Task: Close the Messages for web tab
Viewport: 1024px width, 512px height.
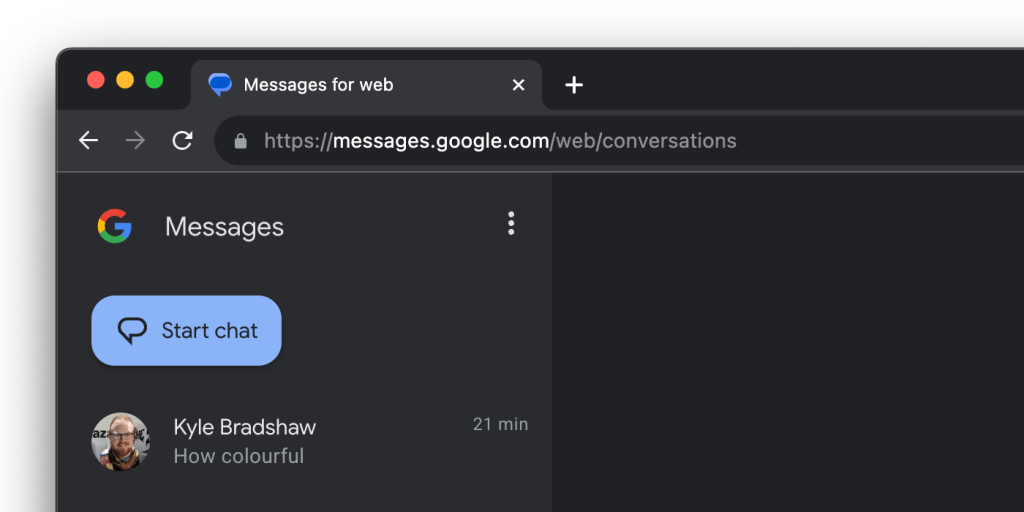Action: click(518, 85)
